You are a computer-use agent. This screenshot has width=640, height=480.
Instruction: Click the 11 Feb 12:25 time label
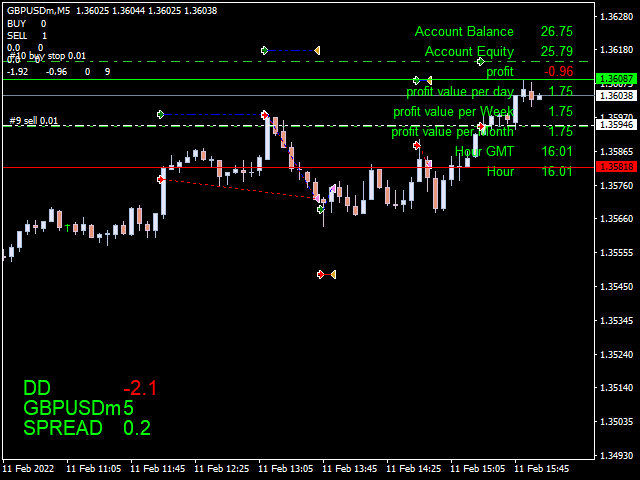click(x=222, y=469)
